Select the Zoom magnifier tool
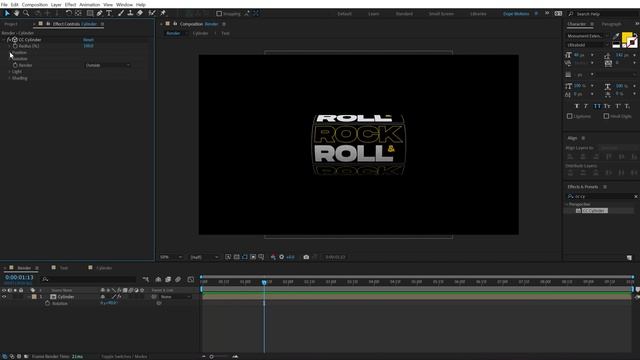 click(26, 13)
